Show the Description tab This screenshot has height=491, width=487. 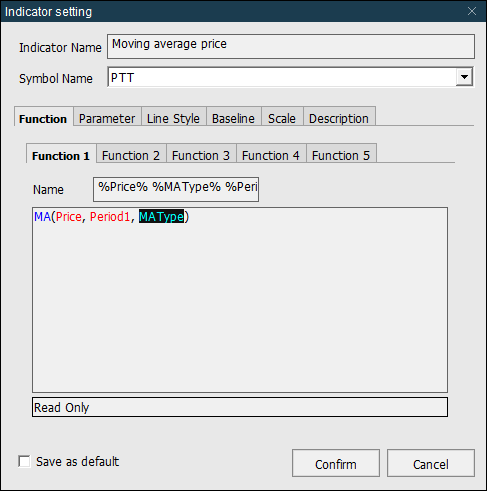click(339, 117)
